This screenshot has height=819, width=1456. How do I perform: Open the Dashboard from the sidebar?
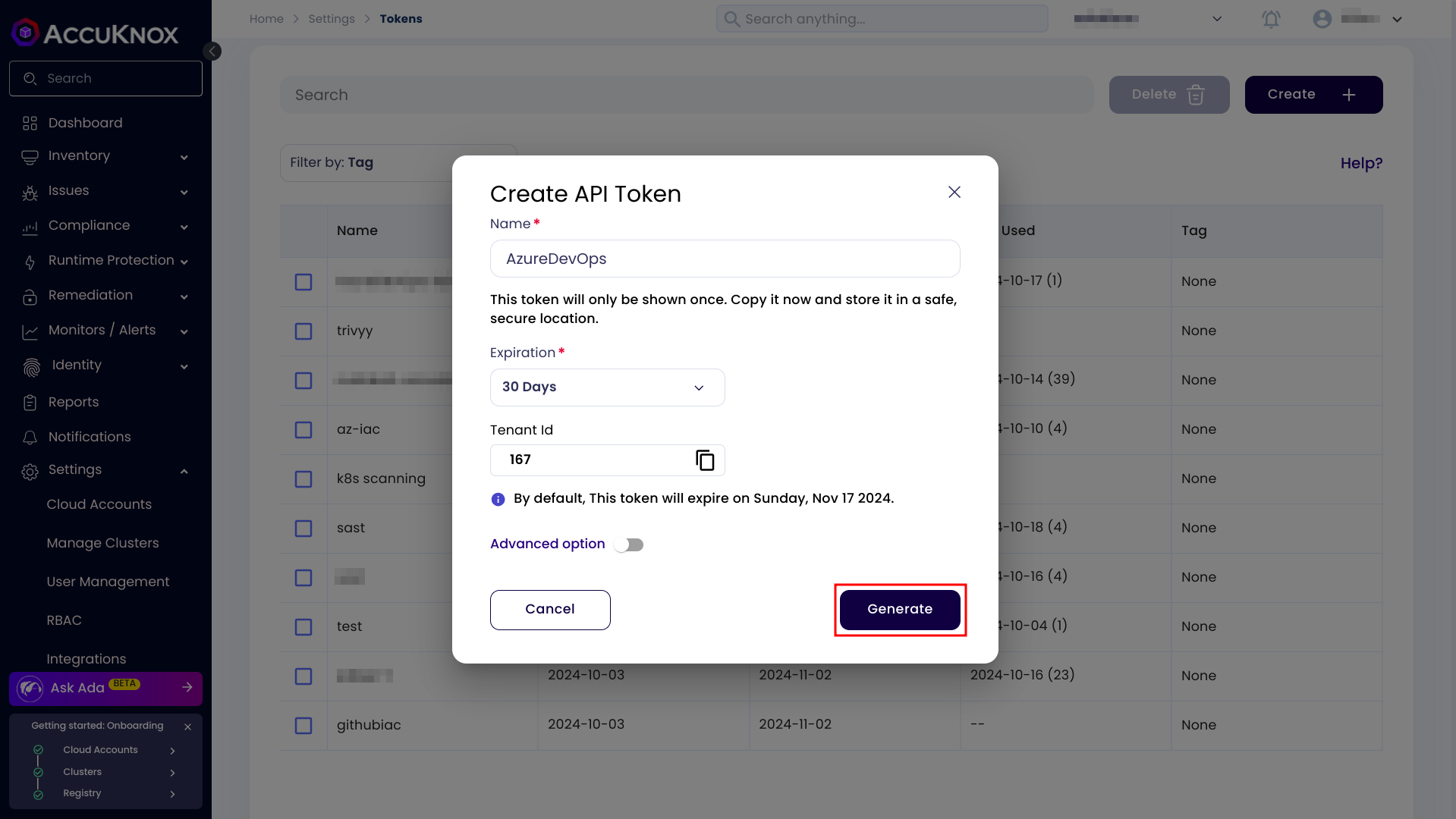85,122
